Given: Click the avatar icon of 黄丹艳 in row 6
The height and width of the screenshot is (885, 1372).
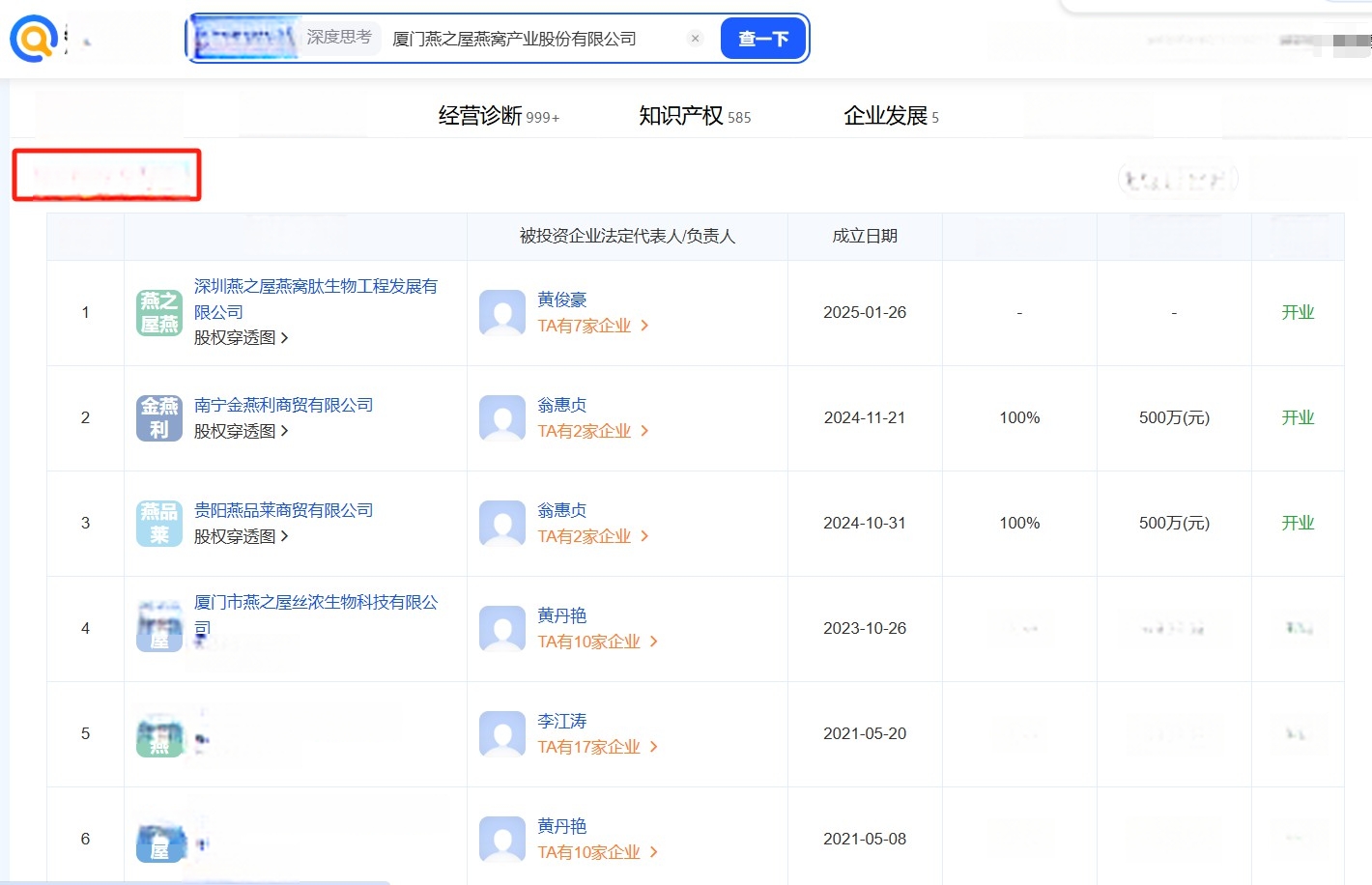Looking at the screenshot, I should [x=502, y=840].
